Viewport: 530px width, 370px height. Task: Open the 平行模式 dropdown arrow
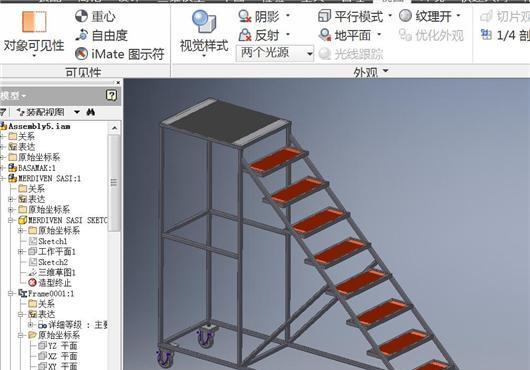tap(390, 16)
